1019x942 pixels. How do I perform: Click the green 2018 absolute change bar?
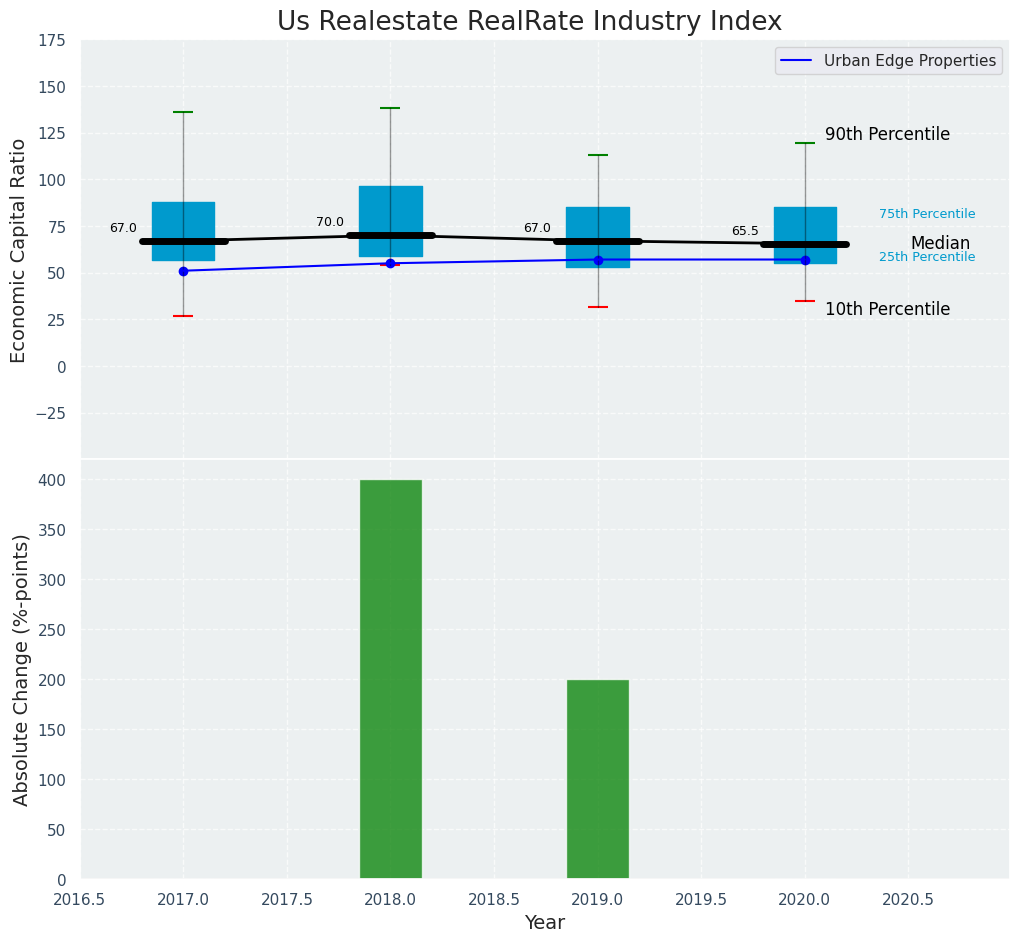tap(390, 679)
